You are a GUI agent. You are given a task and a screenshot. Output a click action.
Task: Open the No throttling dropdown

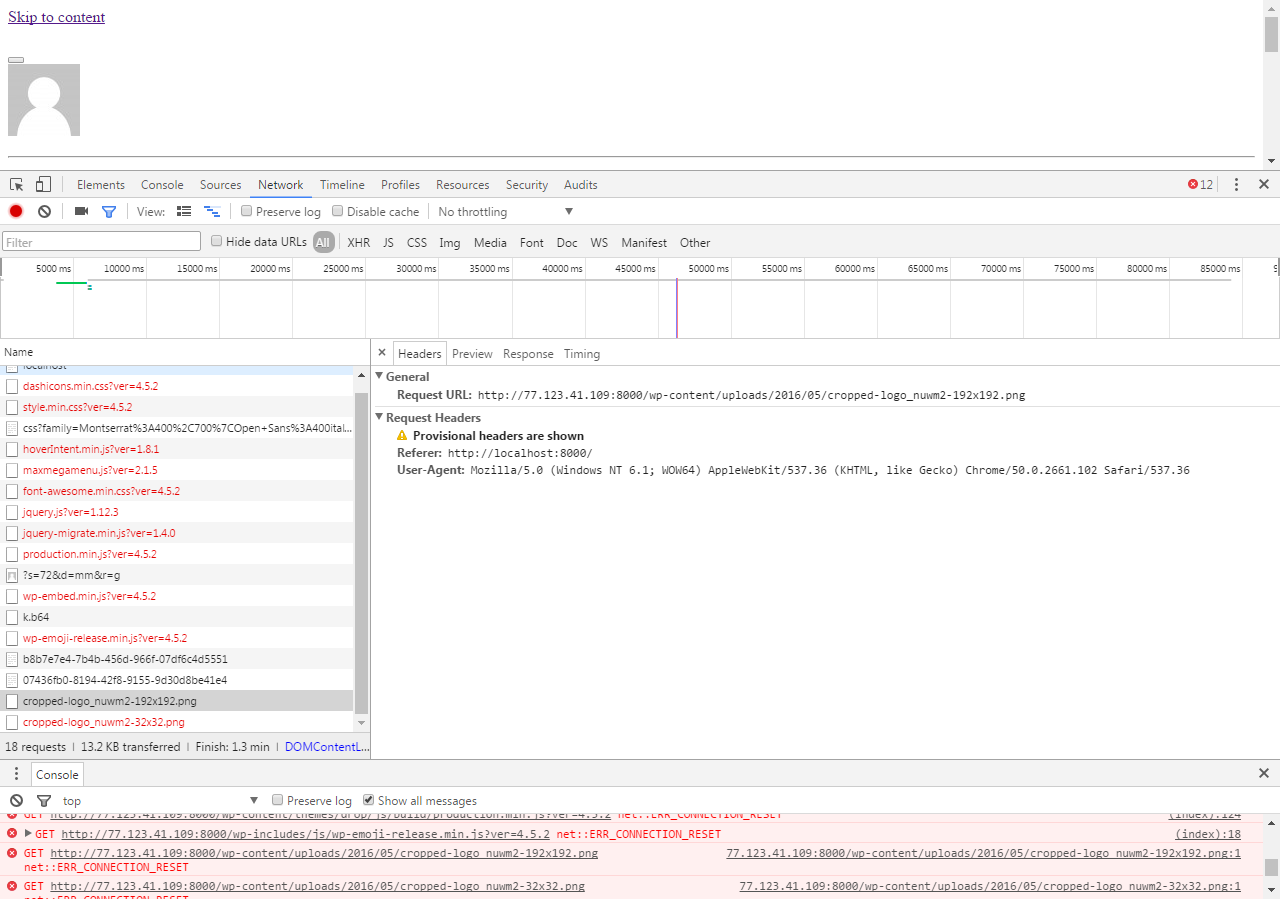point(505,212)
